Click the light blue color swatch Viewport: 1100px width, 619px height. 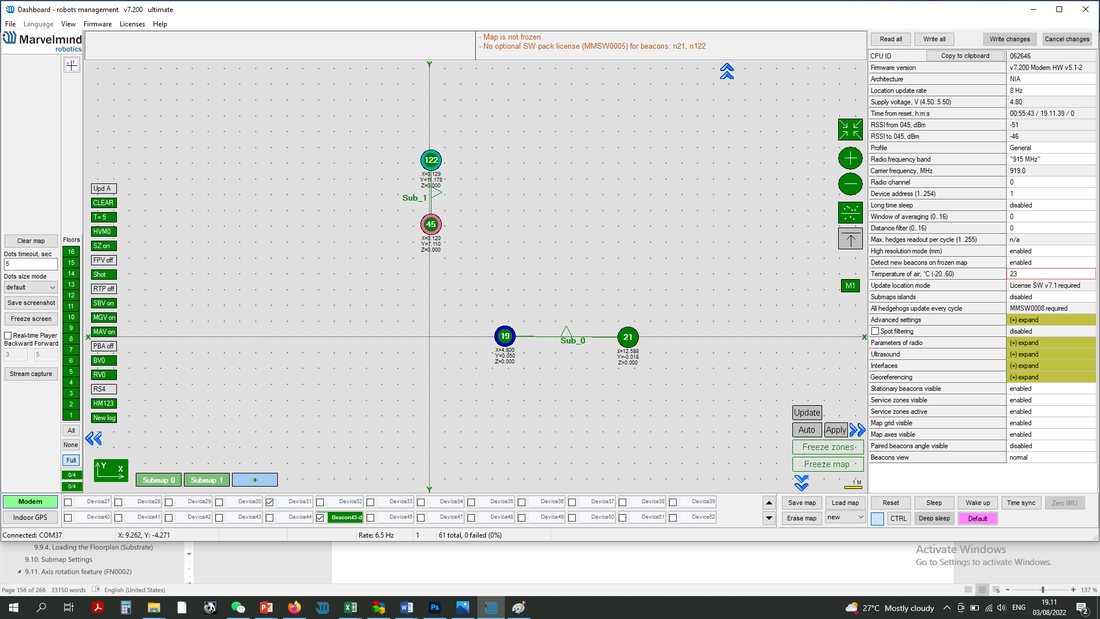point(878,519)
